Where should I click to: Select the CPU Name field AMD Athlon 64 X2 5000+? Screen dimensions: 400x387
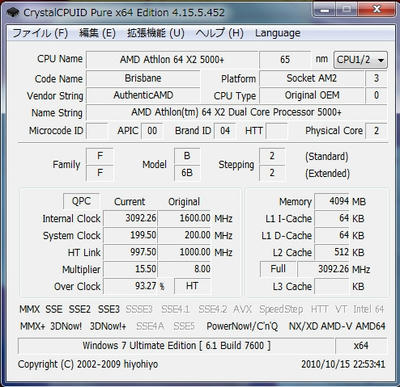click(x=172, y=60)
